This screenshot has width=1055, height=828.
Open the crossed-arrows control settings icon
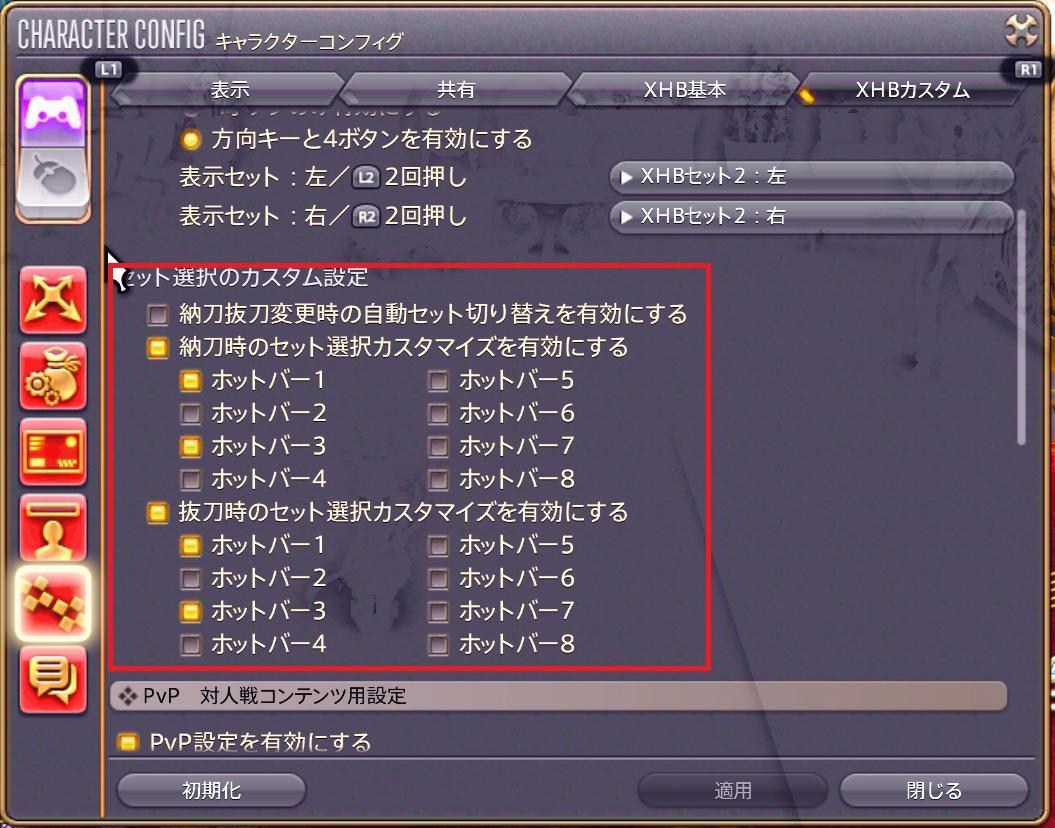[53, 299]
